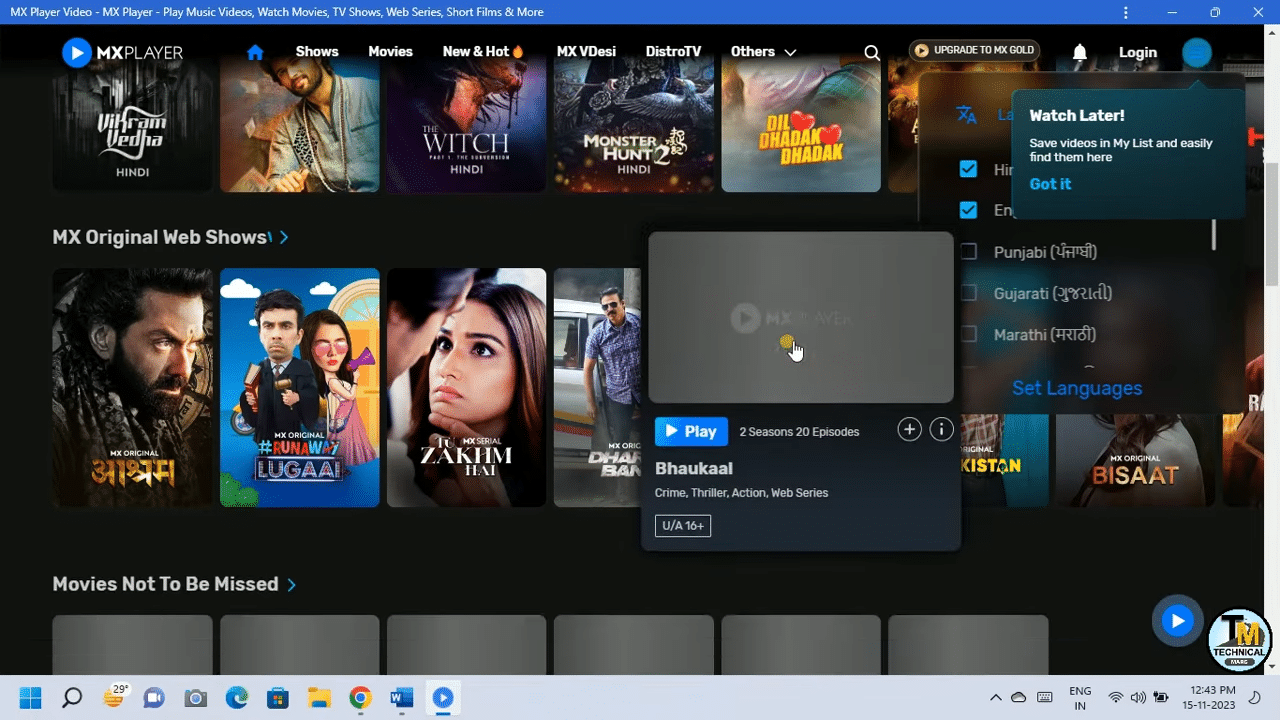Viewport: 1280px width, 720px height.
Task: Open the taskbar weather widget
Action: 114,697
